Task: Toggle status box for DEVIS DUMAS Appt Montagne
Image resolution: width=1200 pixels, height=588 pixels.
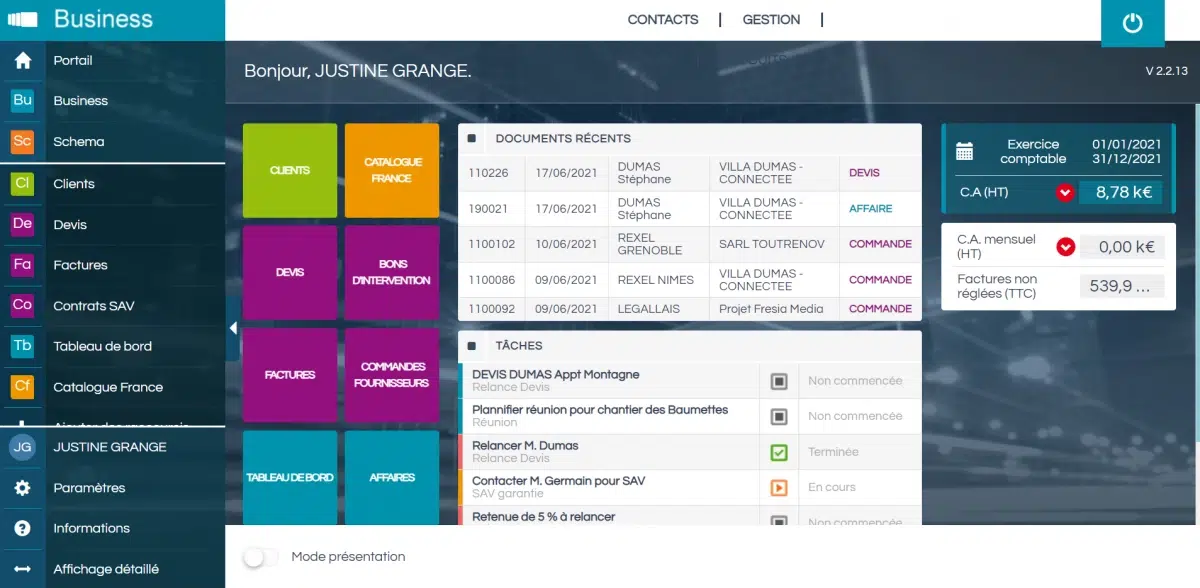Action: point(779,381)
